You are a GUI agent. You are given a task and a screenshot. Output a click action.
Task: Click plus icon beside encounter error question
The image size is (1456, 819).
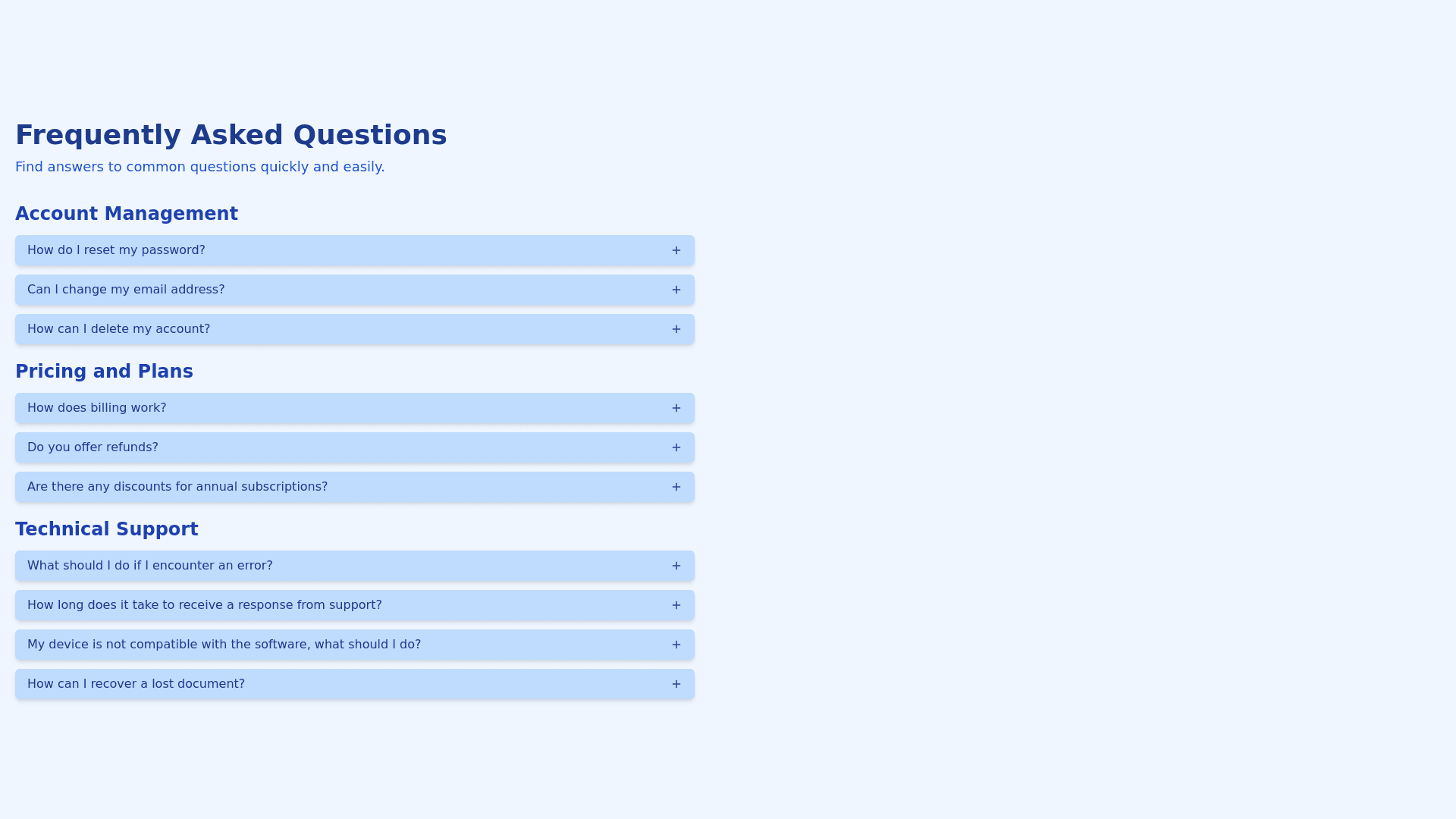pos(676,566)
